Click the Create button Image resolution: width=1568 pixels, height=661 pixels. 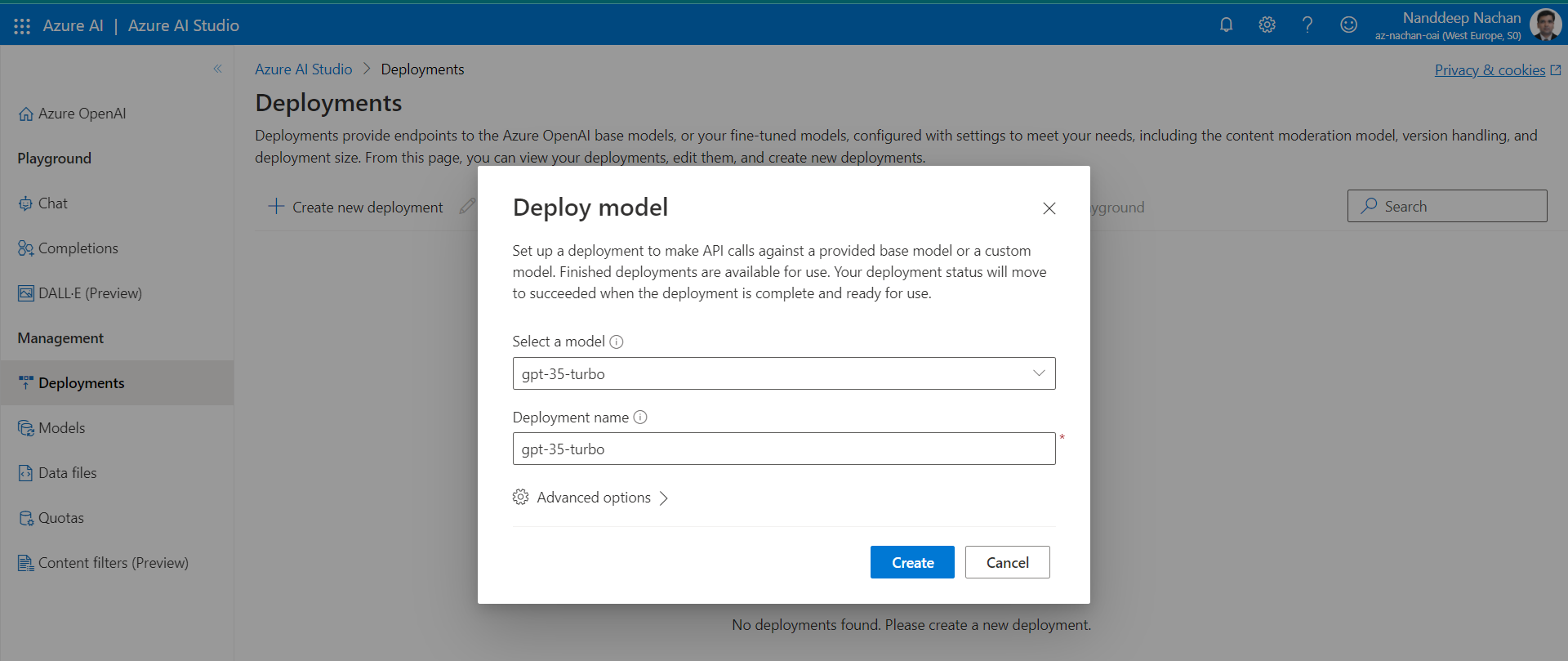[911, 562]
